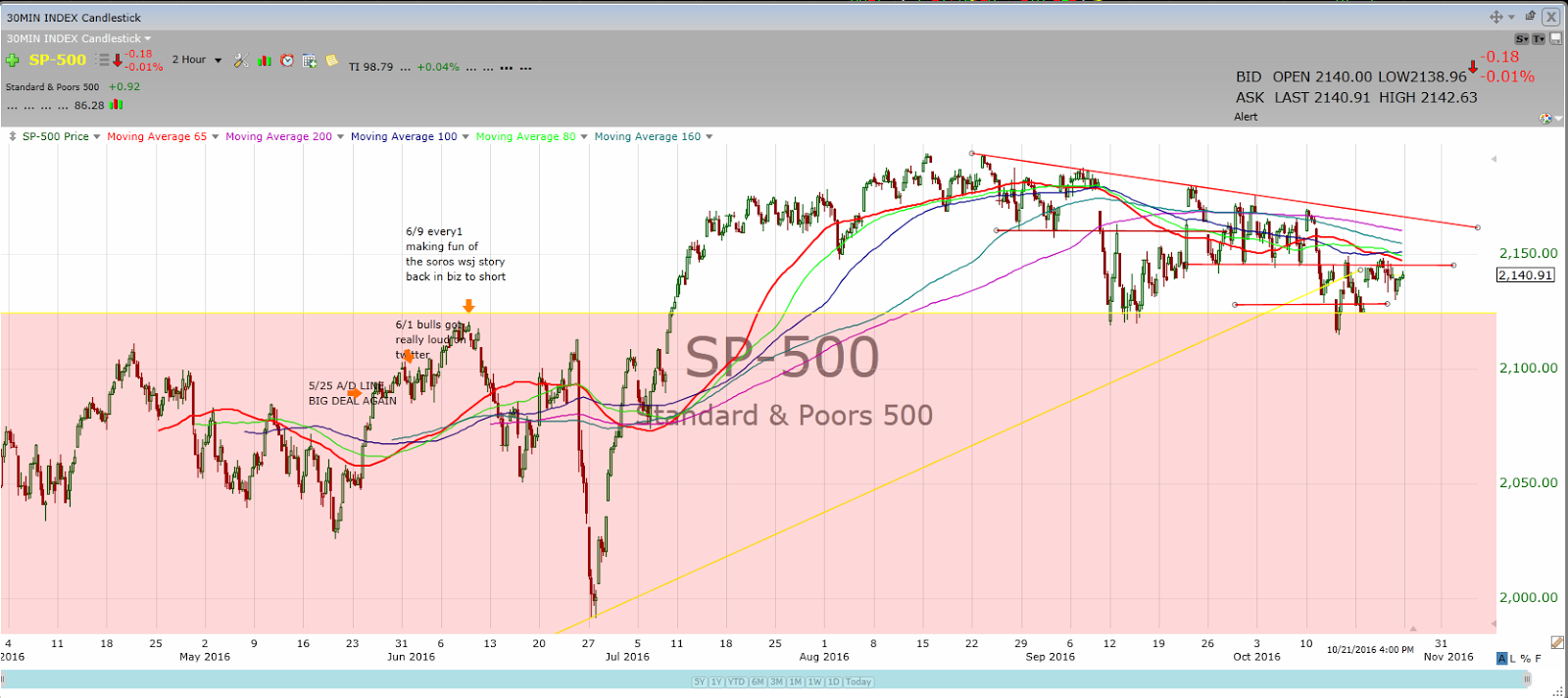Click the OPEN 2140.00 quote value
1568x698 pixels.
pyautogui.click(x=1322, y=76)
